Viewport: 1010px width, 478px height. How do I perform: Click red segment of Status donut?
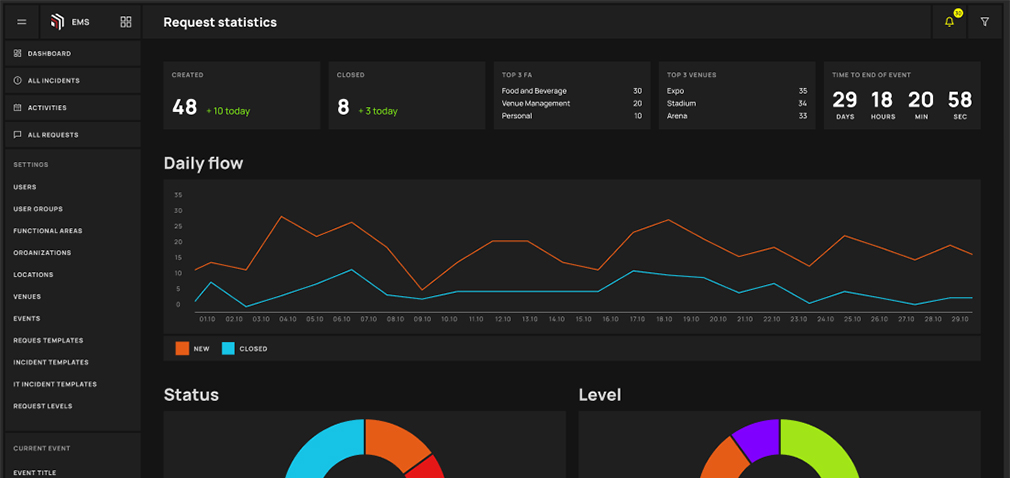428,468
